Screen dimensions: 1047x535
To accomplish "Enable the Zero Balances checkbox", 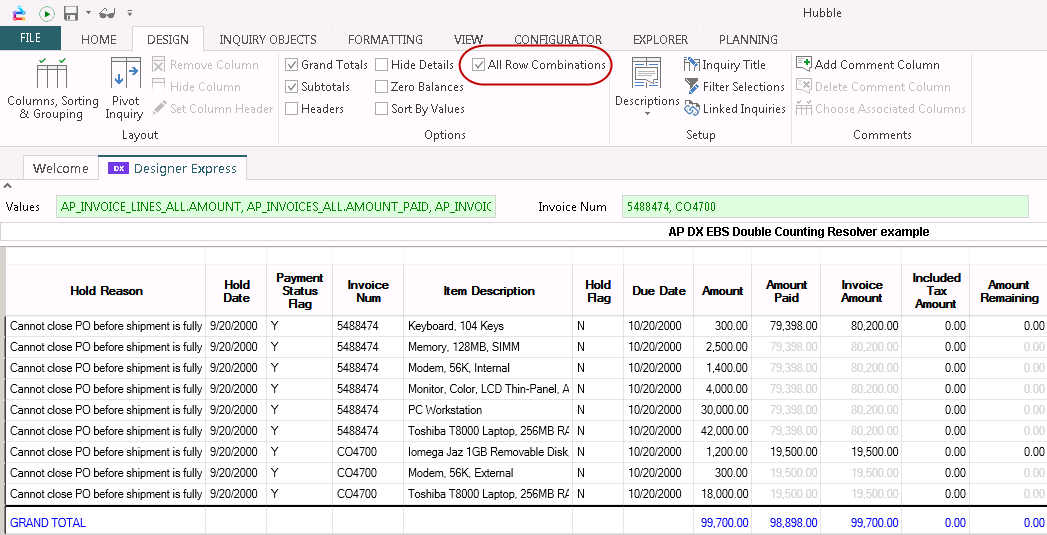I will click(x=382, y=87).
